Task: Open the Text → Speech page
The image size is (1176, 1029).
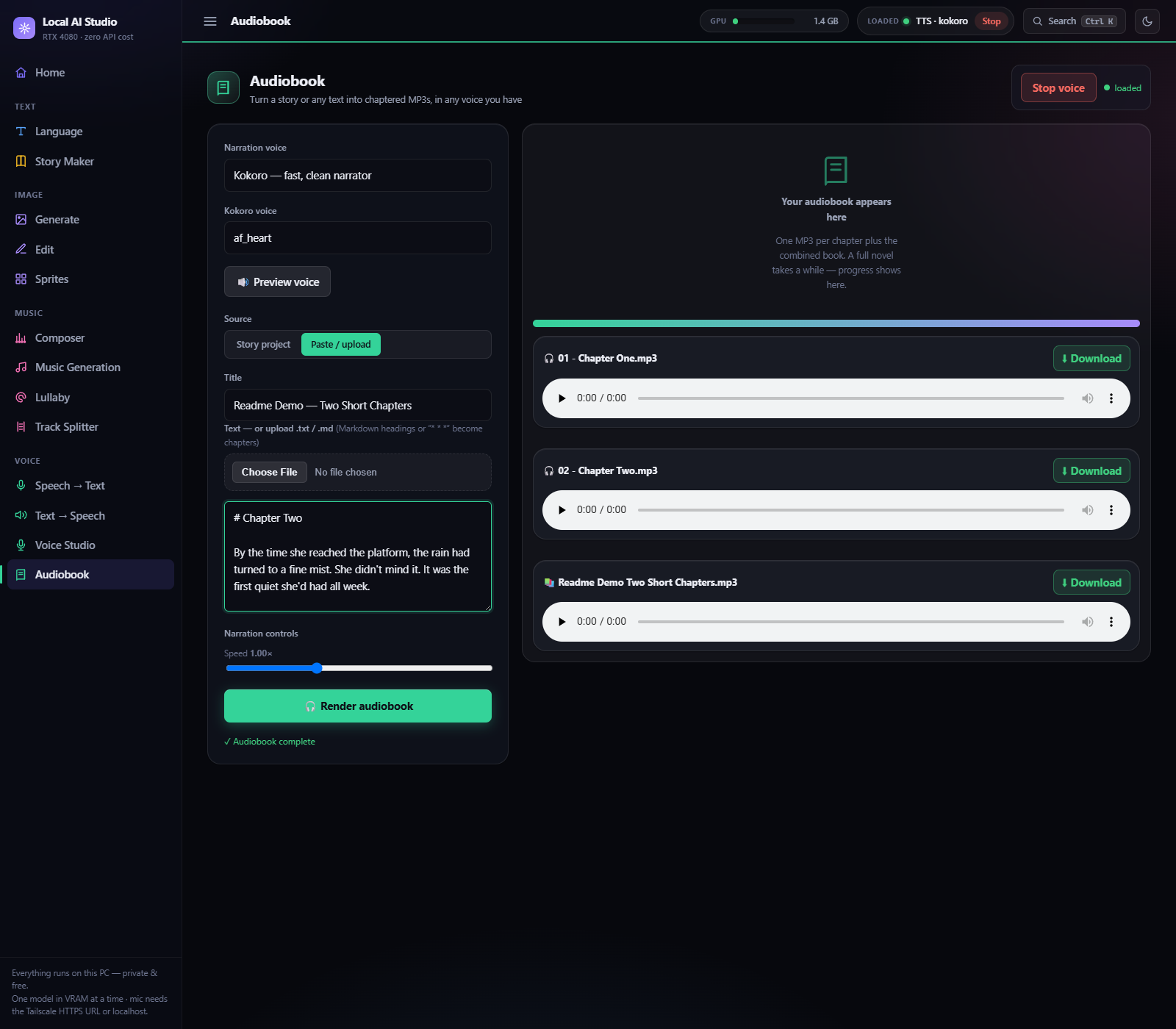Action: tap(90, 516)
